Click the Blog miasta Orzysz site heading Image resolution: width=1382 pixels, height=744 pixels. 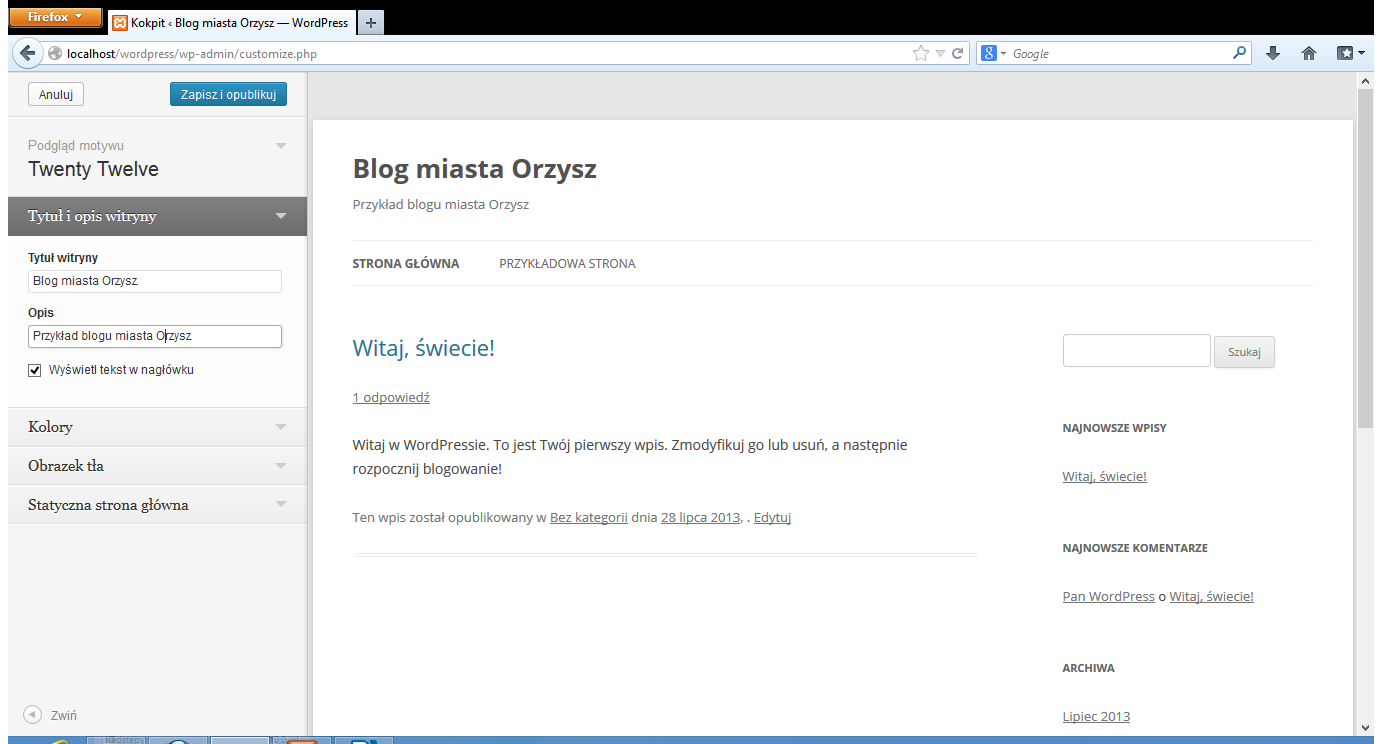point(474,169)
